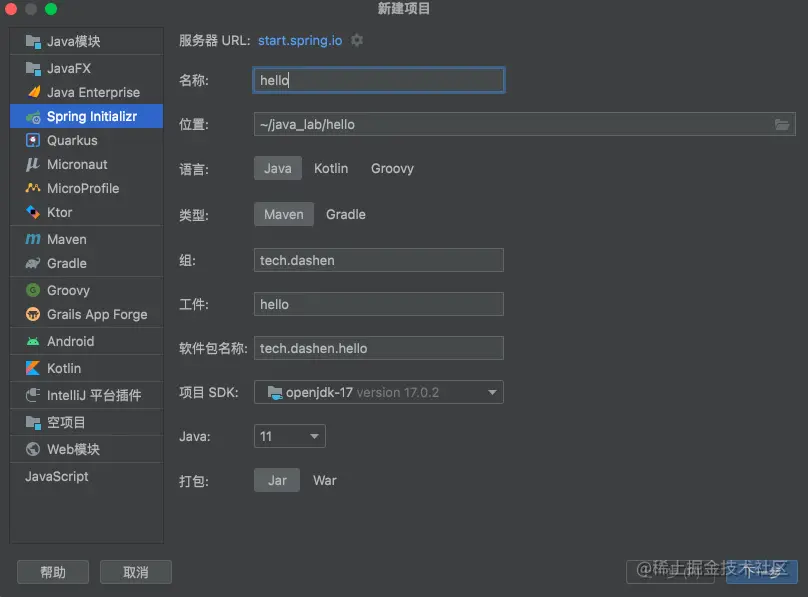The height and width of the screenshot is (597, 808).
Task: Set project type to Maven
Action: click(284, 214)
